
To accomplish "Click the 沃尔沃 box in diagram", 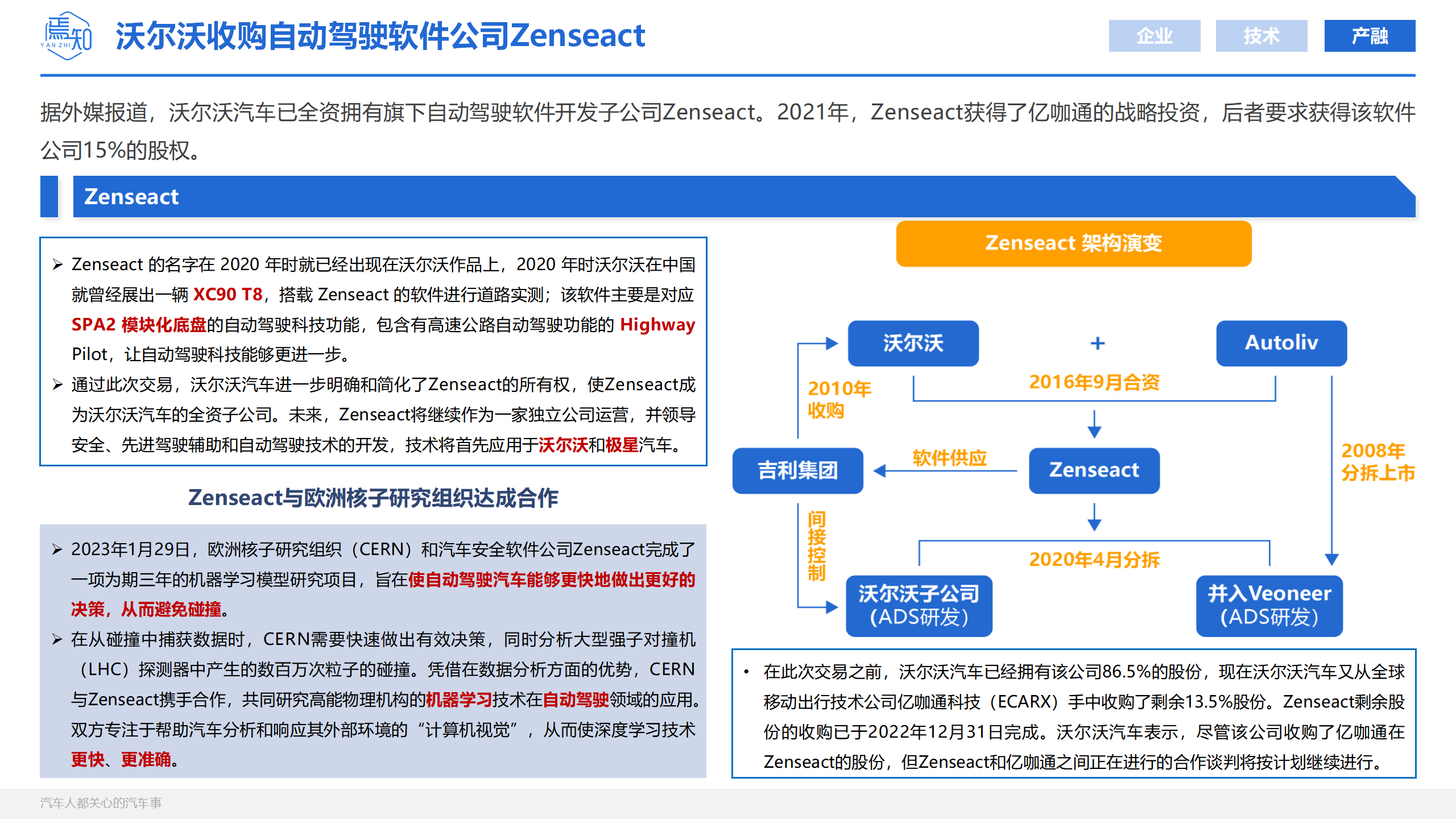I will tap(913, 343).
